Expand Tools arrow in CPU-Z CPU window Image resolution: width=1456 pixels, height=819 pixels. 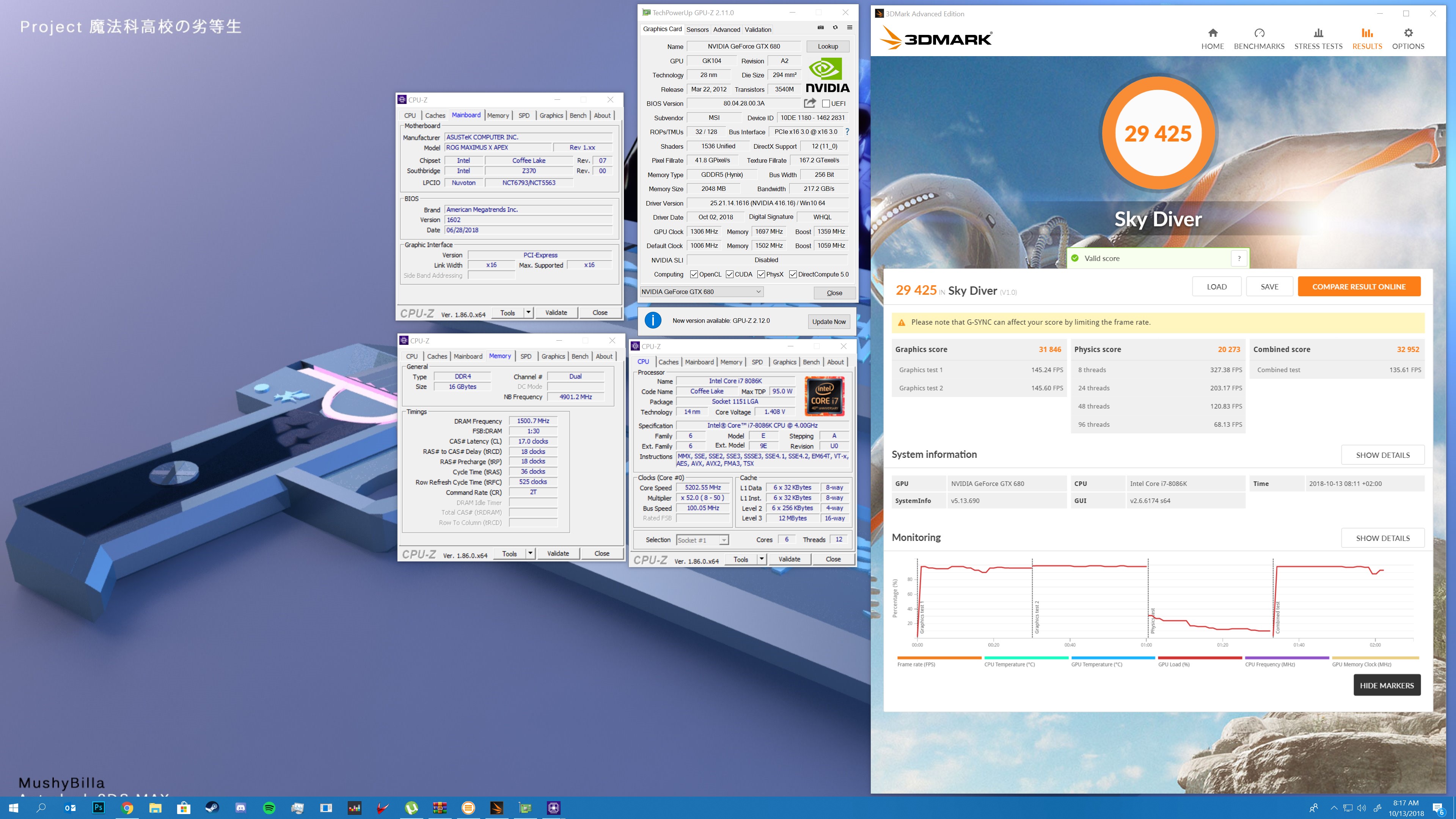762,559
